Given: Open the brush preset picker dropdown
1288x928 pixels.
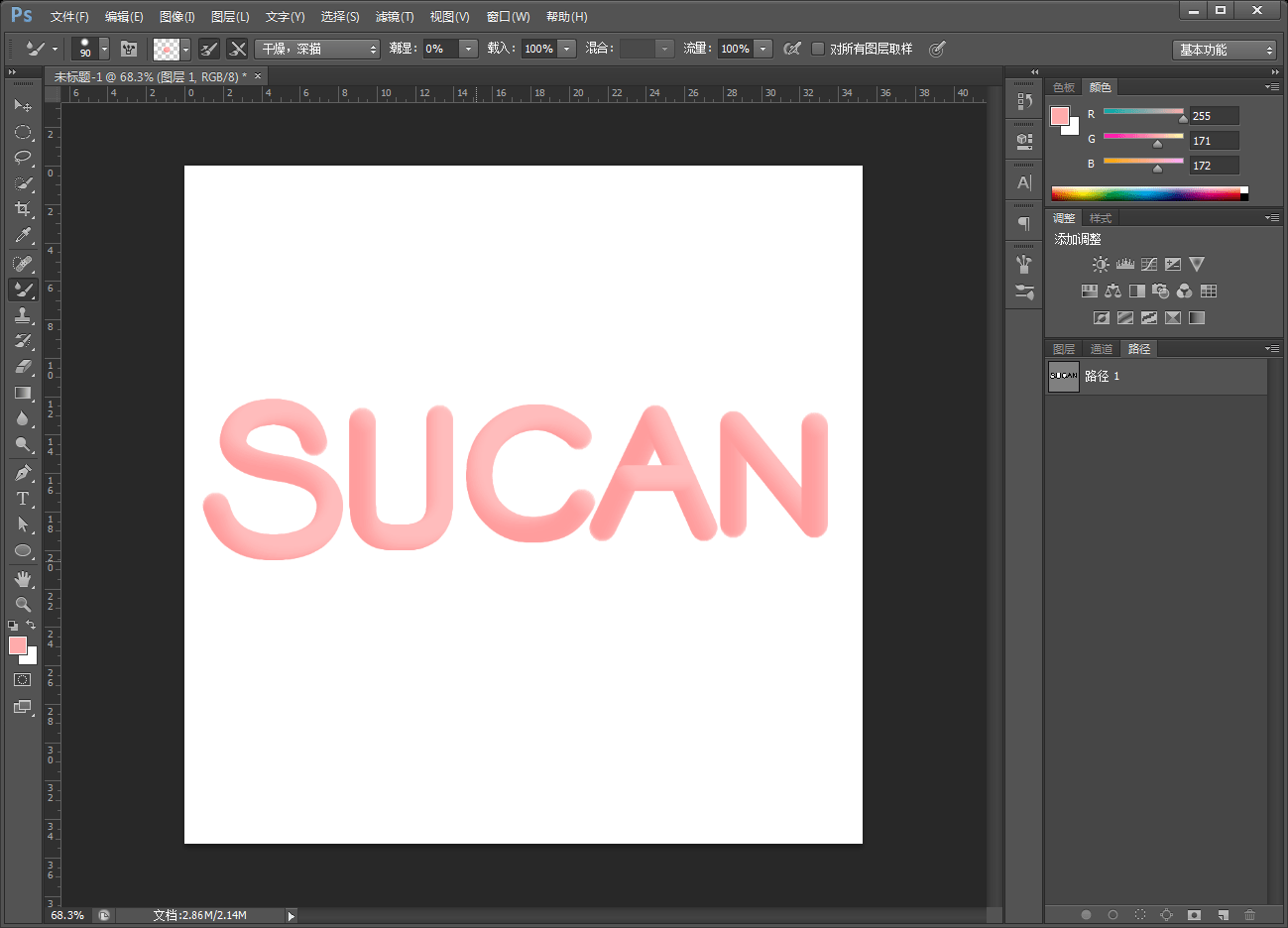Looking at the screenshot, I should coord(104,49).
